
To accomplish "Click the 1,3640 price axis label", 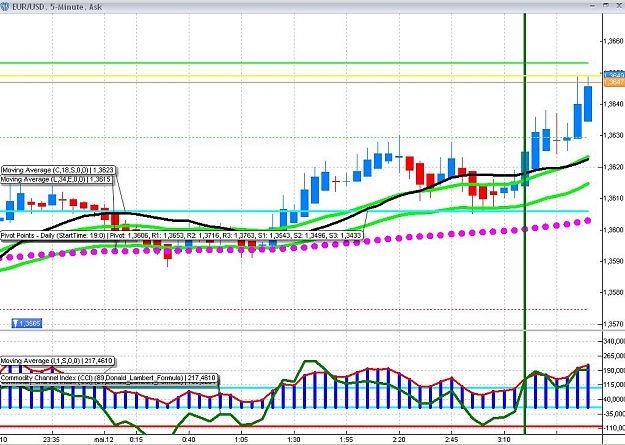I will point(613,104).
